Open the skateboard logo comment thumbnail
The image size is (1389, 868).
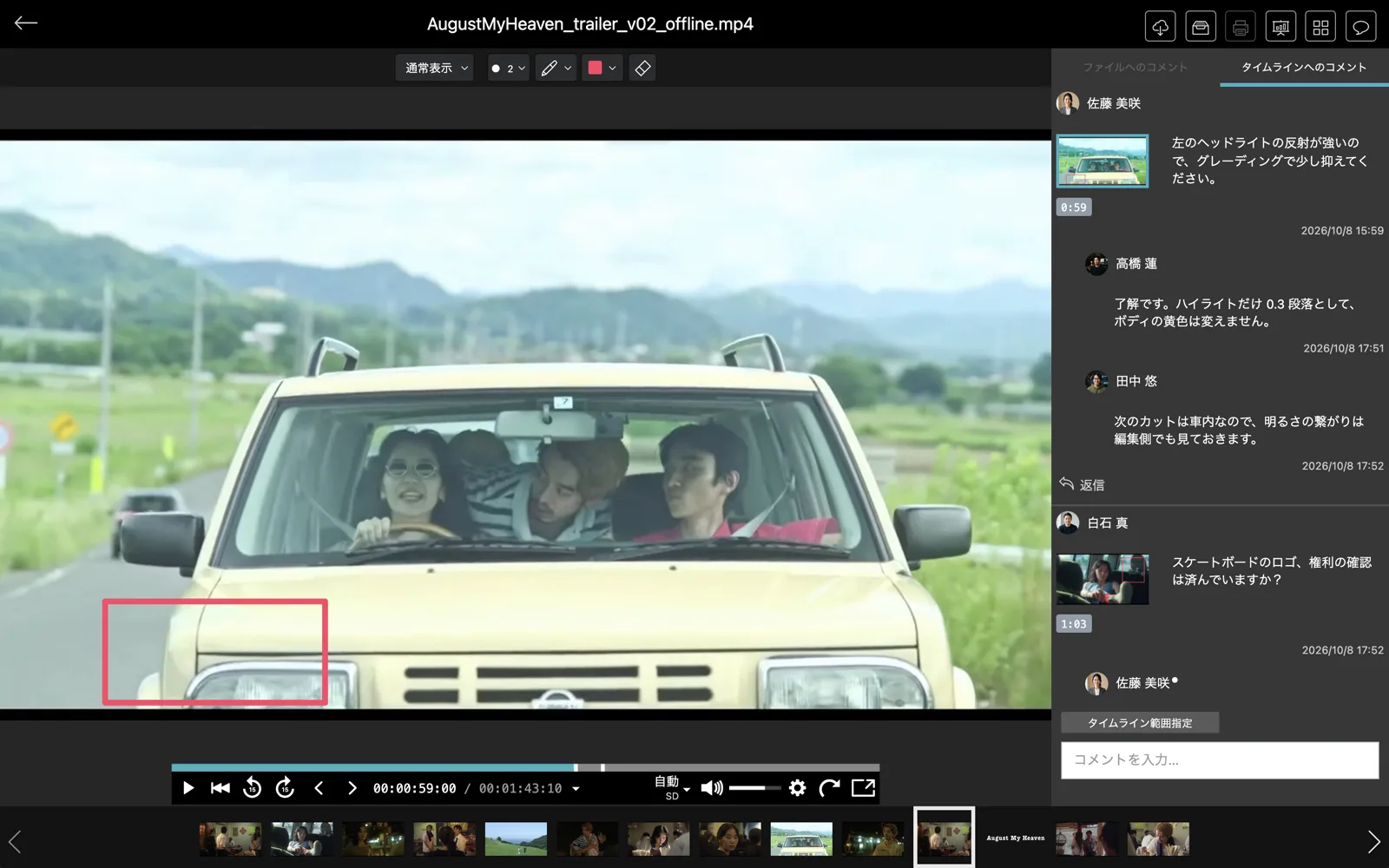[1103, 579]
